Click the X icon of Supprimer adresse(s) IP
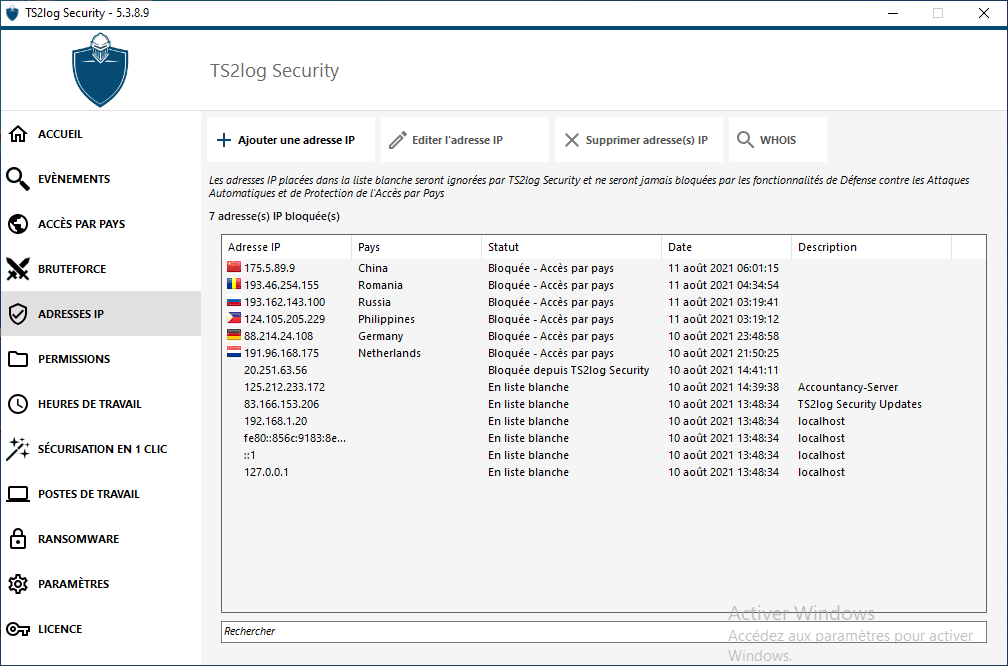 coord(572,140)
